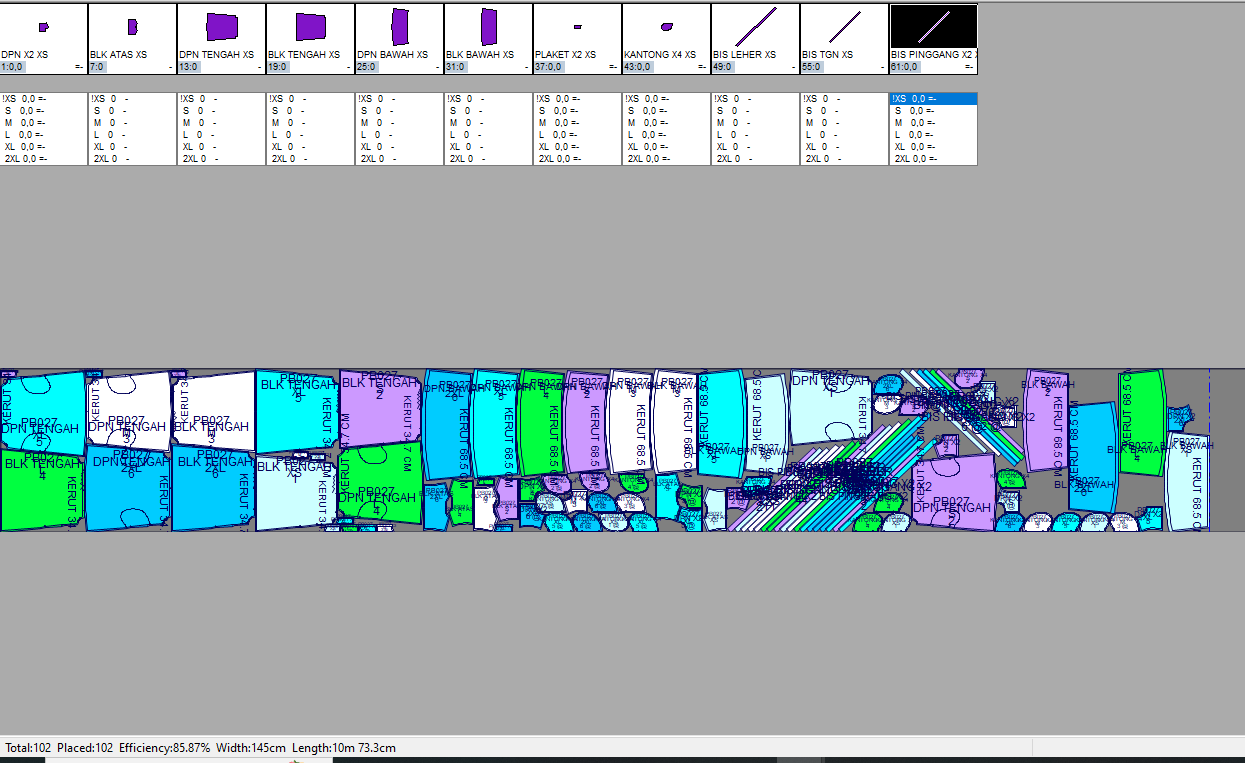This screenshot has height=763, width=1245.
Task: Pick the KANTONG X4 XS piece icon
Action: pos(666,27)
